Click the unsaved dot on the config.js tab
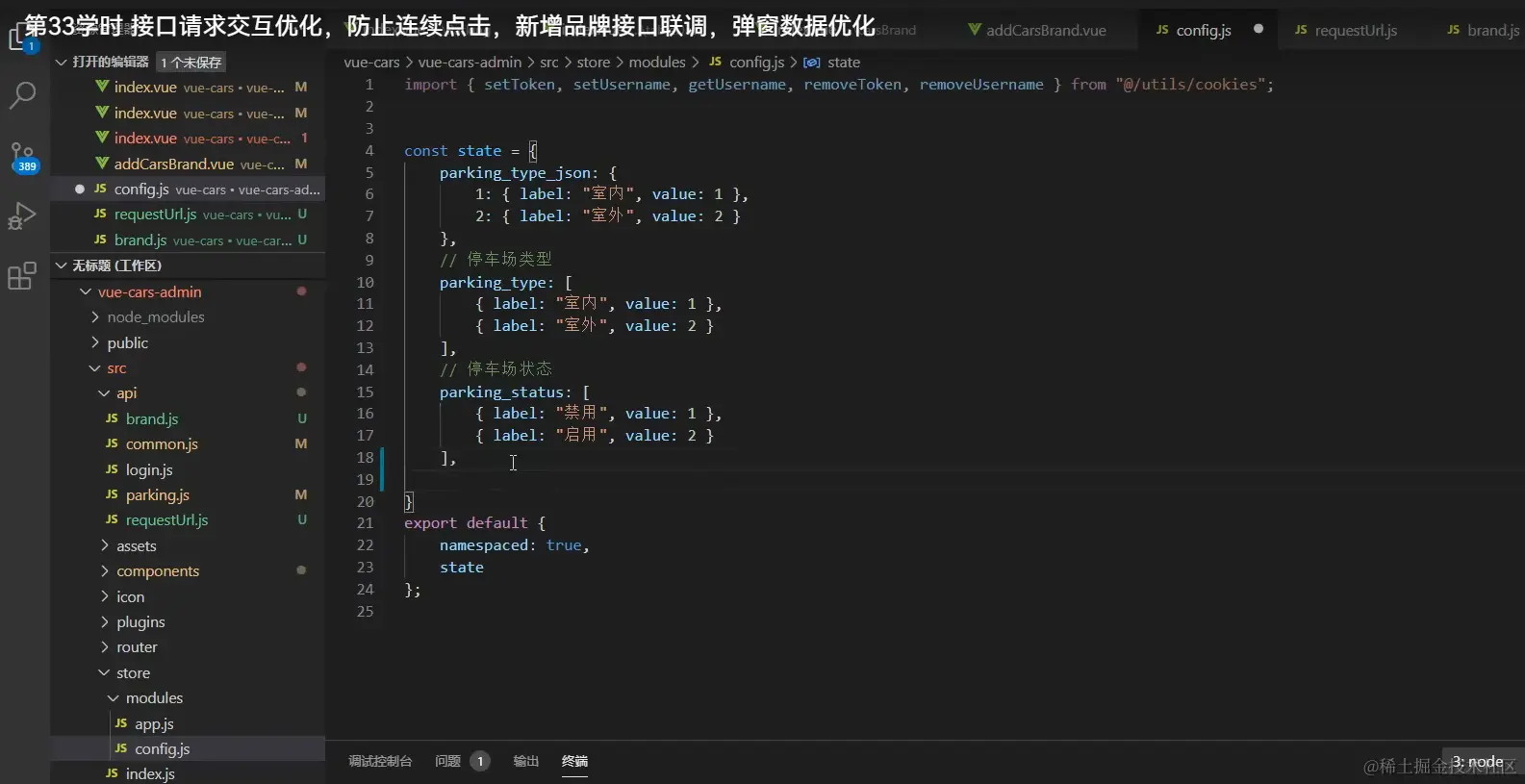The image size is (1525, 784). (1258, 29)
